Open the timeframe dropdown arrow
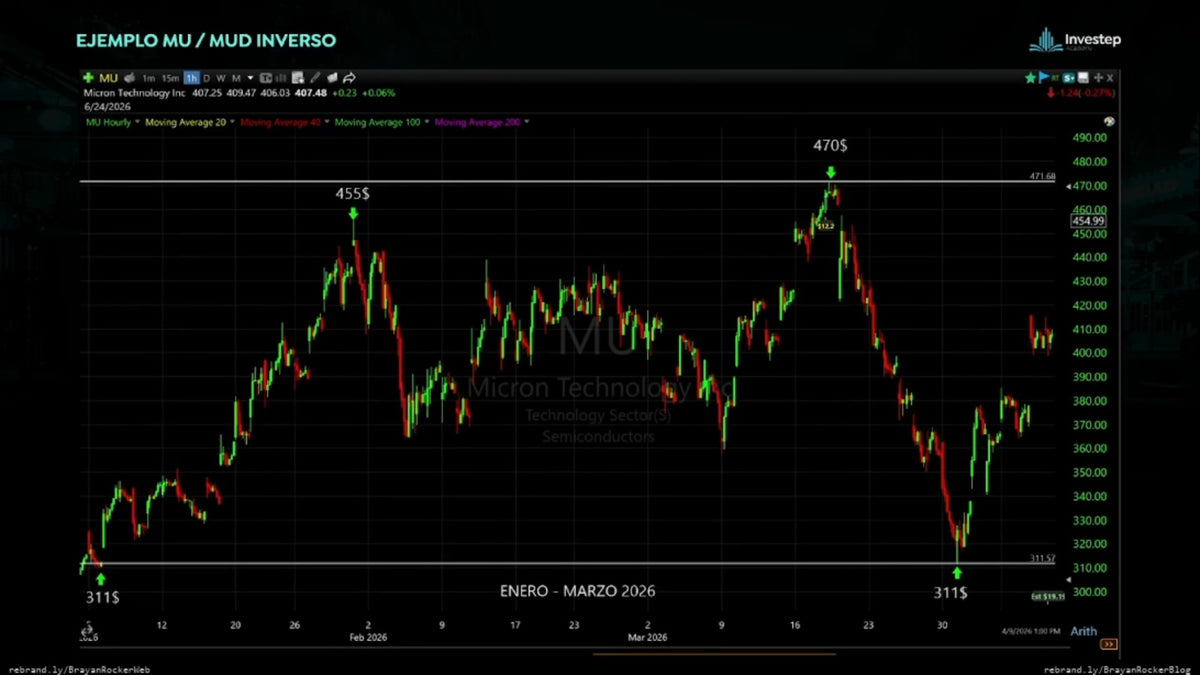This screenshot has height=675, width=1200. click(x=250, y=78)
